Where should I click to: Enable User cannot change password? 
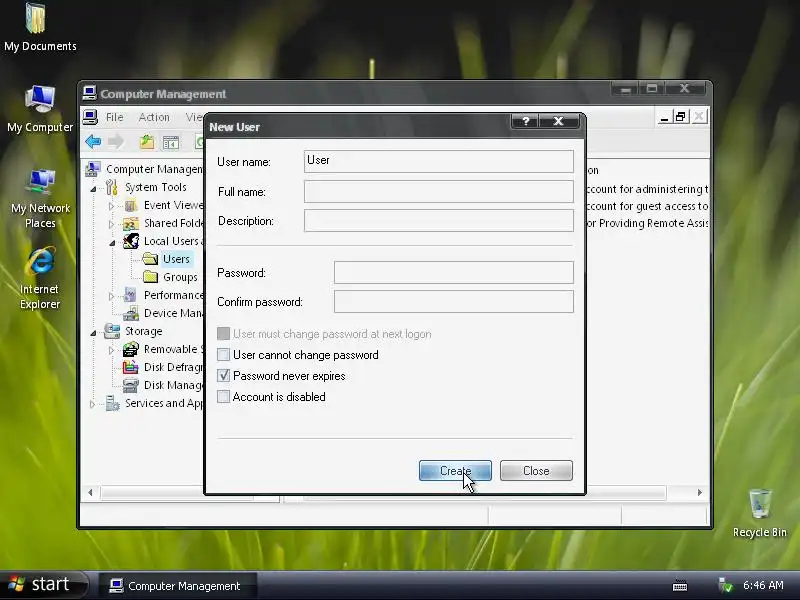223,355
